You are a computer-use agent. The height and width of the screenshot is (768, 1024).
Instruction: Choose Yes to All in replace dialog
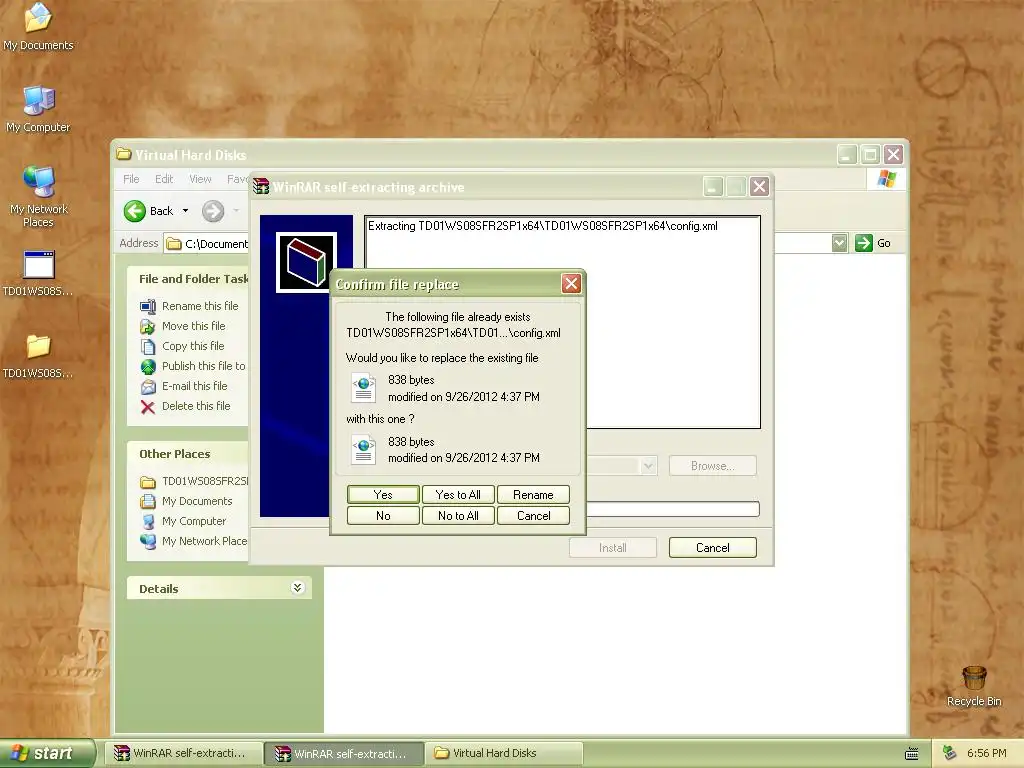click(458, 494)
